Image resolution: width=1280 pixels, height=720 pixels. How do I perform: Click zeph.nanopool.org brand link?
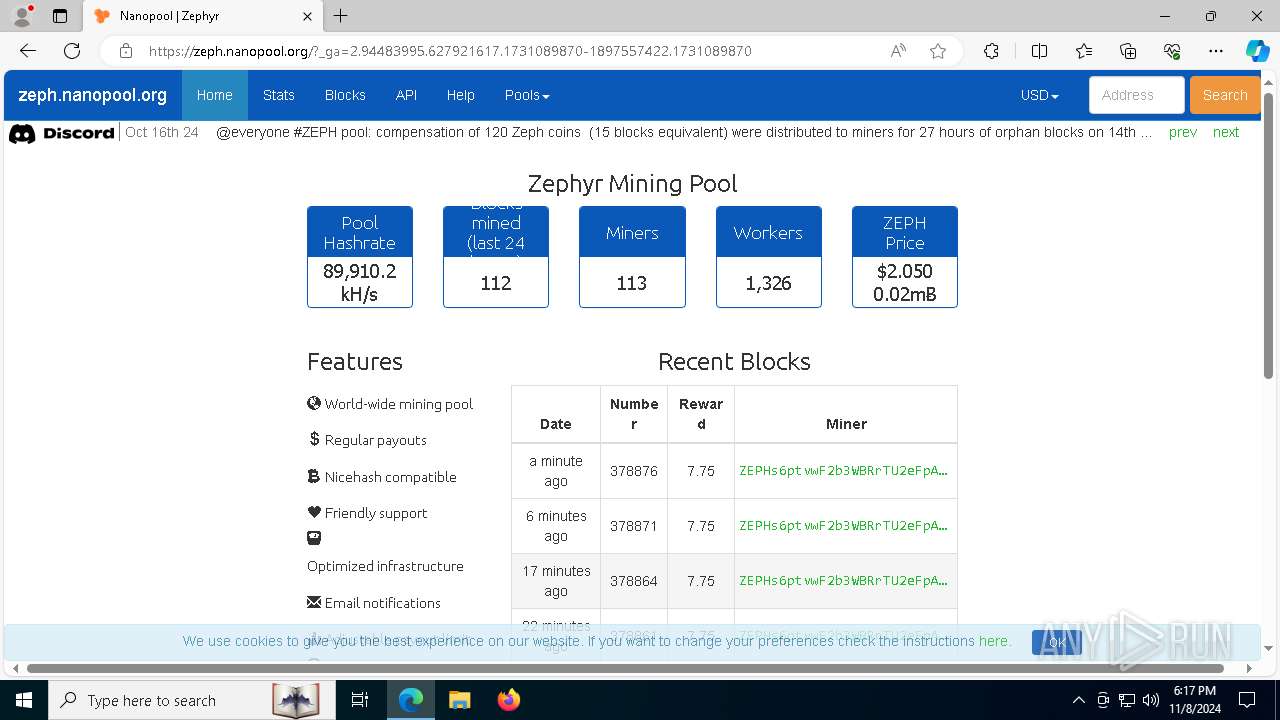coord(92,95)
